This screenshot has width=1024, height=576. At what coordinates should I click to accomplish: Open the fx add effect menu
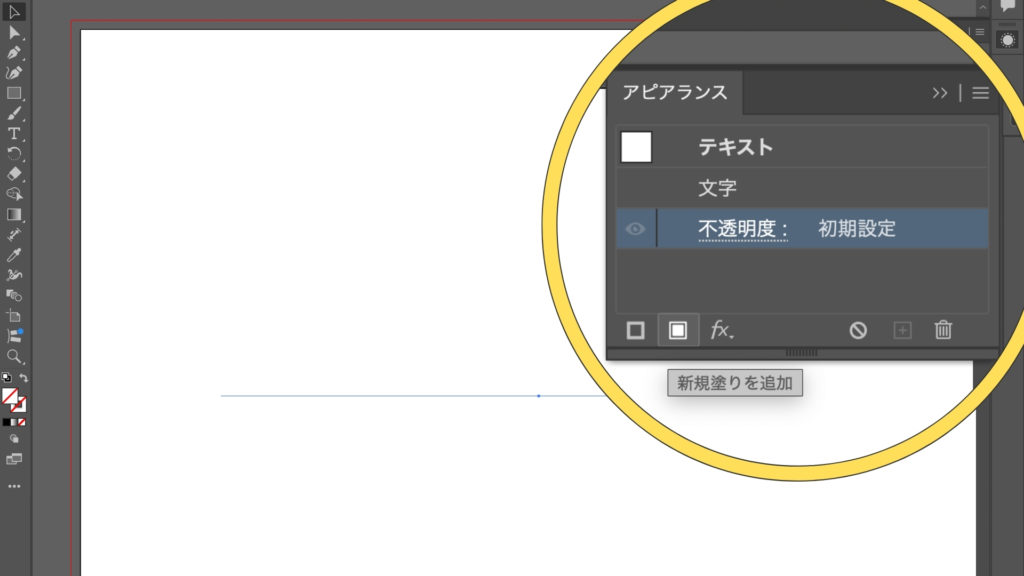[x=722, y=330]
